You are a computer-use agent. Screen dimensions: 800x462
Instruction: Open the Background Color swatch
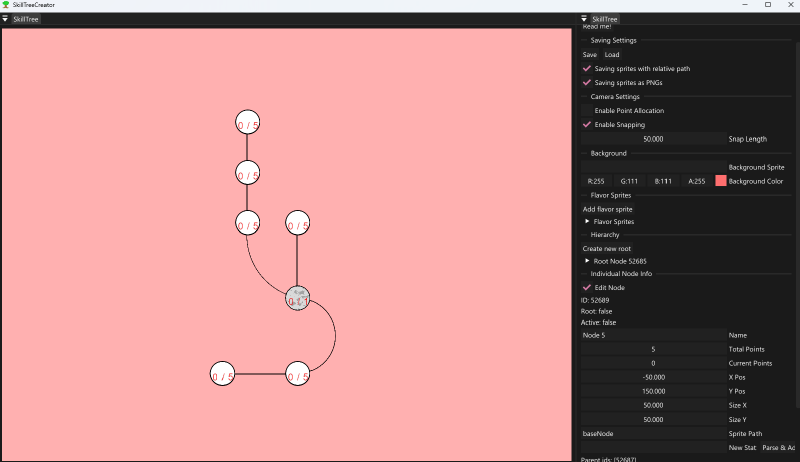[x=721, y=181]
